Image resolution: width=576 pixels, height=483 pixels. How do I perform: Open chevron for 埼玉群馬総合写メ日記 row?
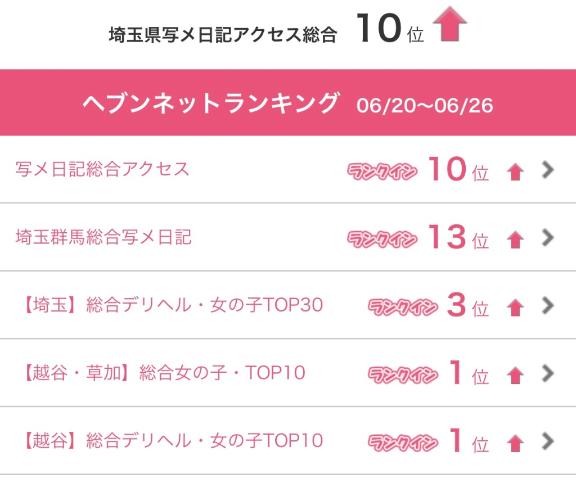(x=548, y=238)
